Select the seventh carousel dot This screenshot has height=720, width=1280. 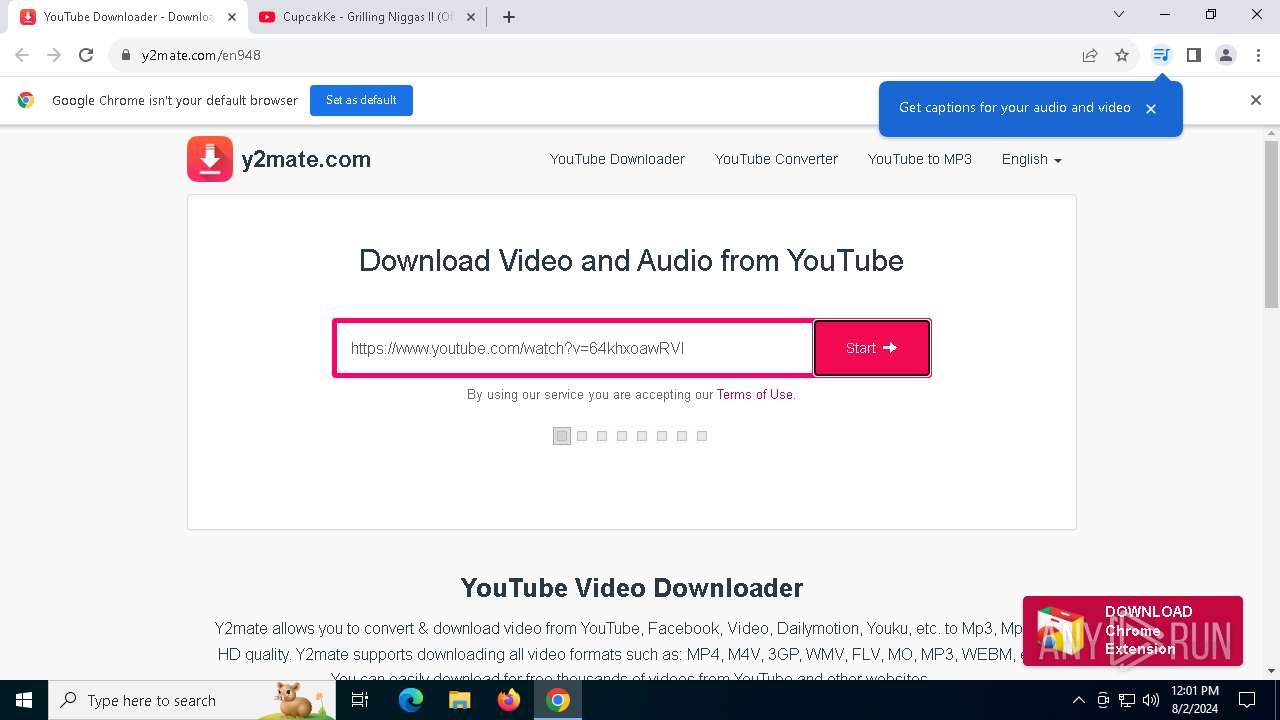tap(682, 436)
